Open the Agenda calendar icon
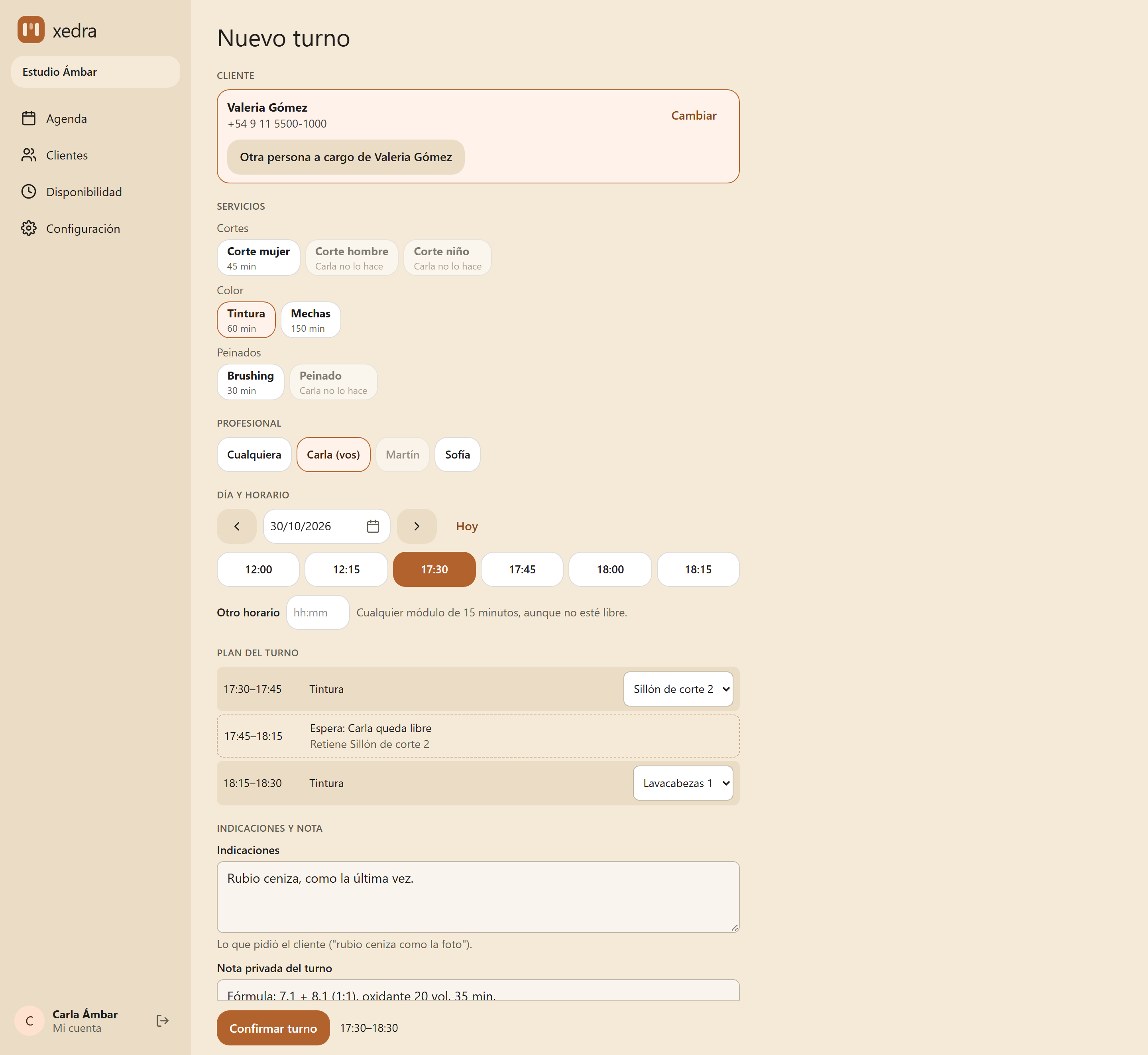 click(29, 118)
